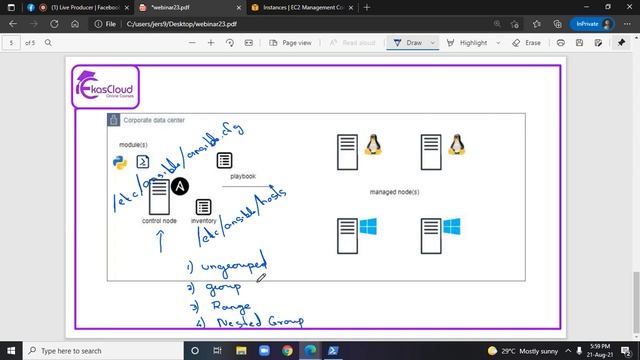
Task: Rotate the PDF page
Action: [x=230, y=43]
